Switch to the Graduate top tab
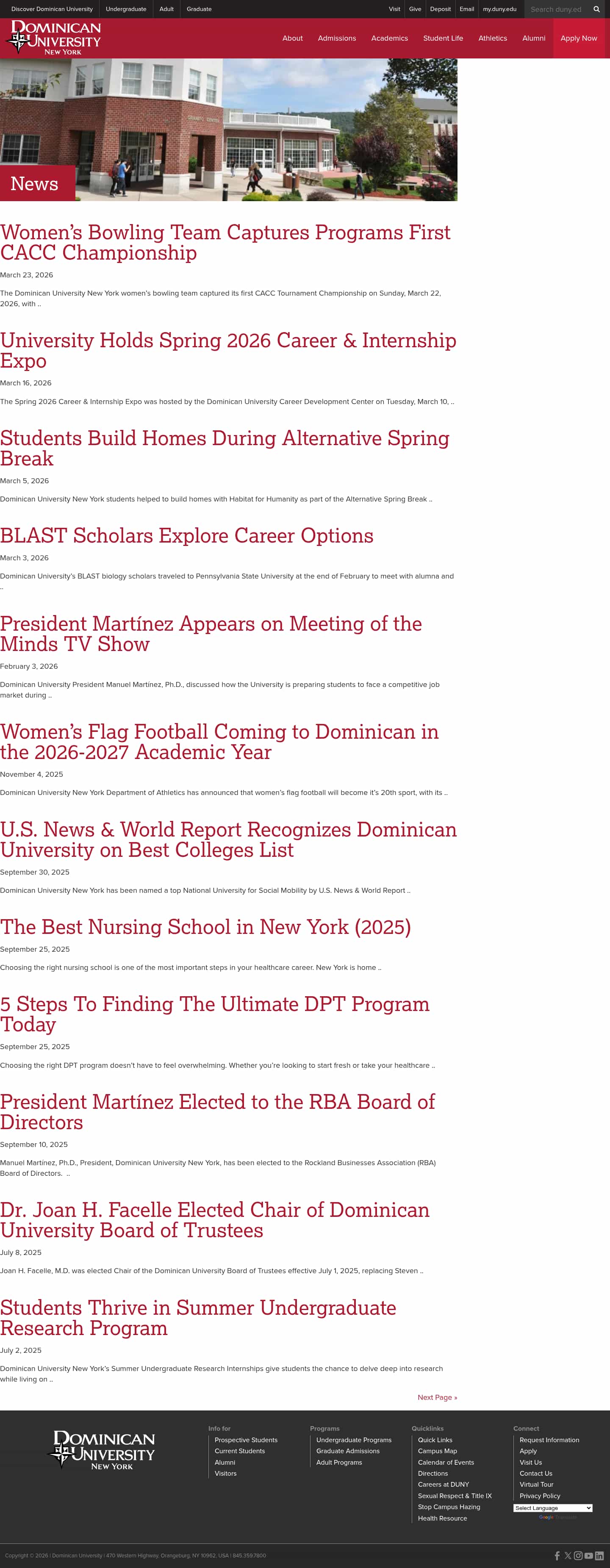The width and height of the screenshot is (610, 1568). coord(199,9)
